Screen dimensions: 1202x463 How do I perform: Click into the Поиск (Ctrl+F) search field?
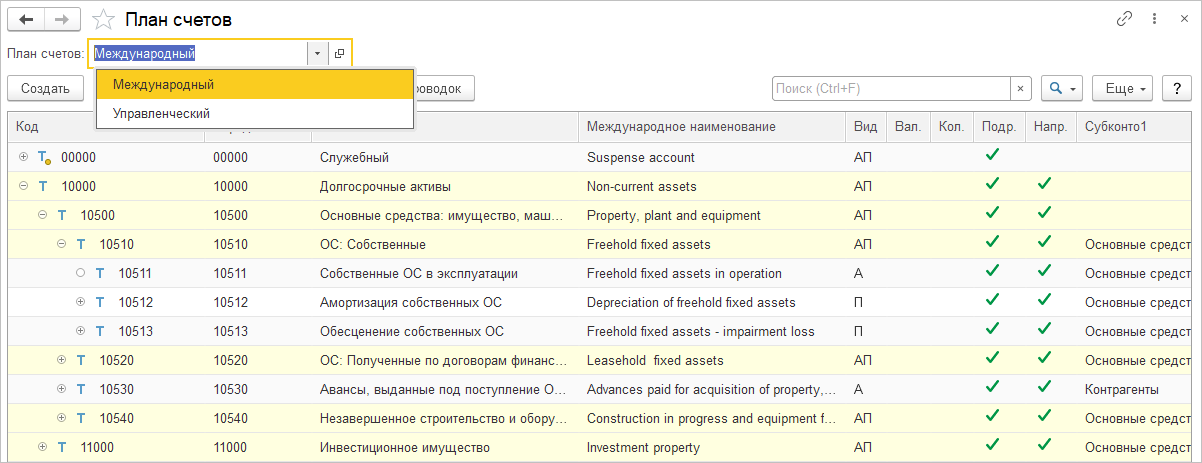pyautogui.click(x=890, y=88)
